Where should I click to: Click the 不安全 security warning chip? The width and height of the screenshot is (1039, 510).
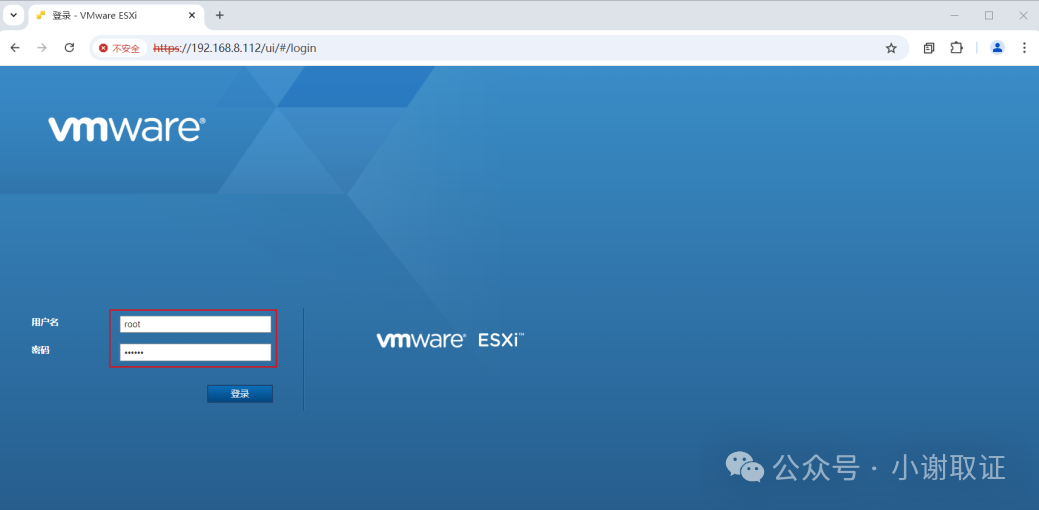pyautogui.click(x=119, y=48)
